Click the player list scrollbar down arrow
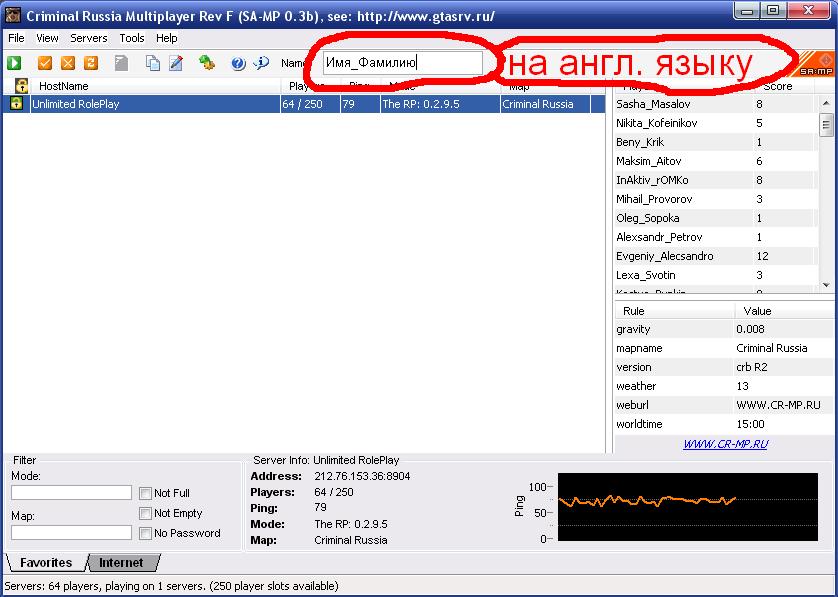This screenshot has width=838, height=597. [826, 285]
